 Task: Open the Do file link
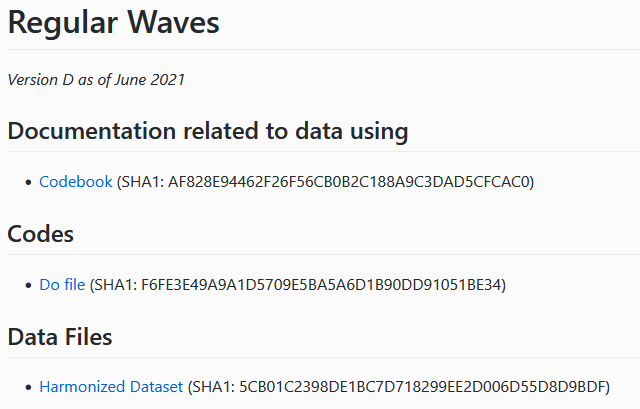pos(62,285)
